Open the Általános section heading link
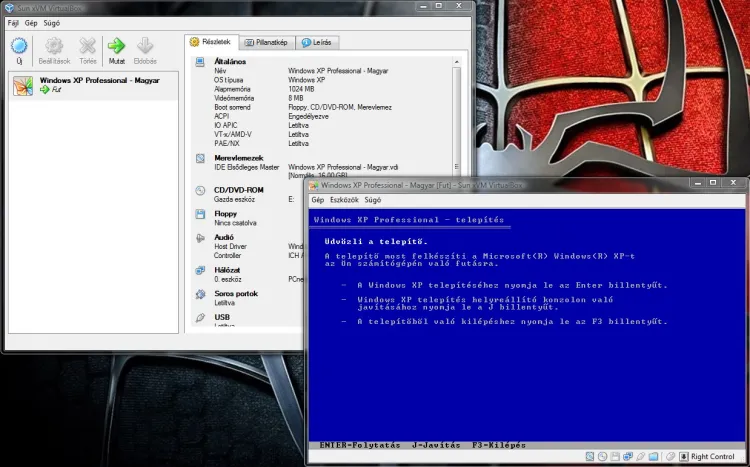The height and width of the screenshot is (467, 750). (x=230, y=62)
